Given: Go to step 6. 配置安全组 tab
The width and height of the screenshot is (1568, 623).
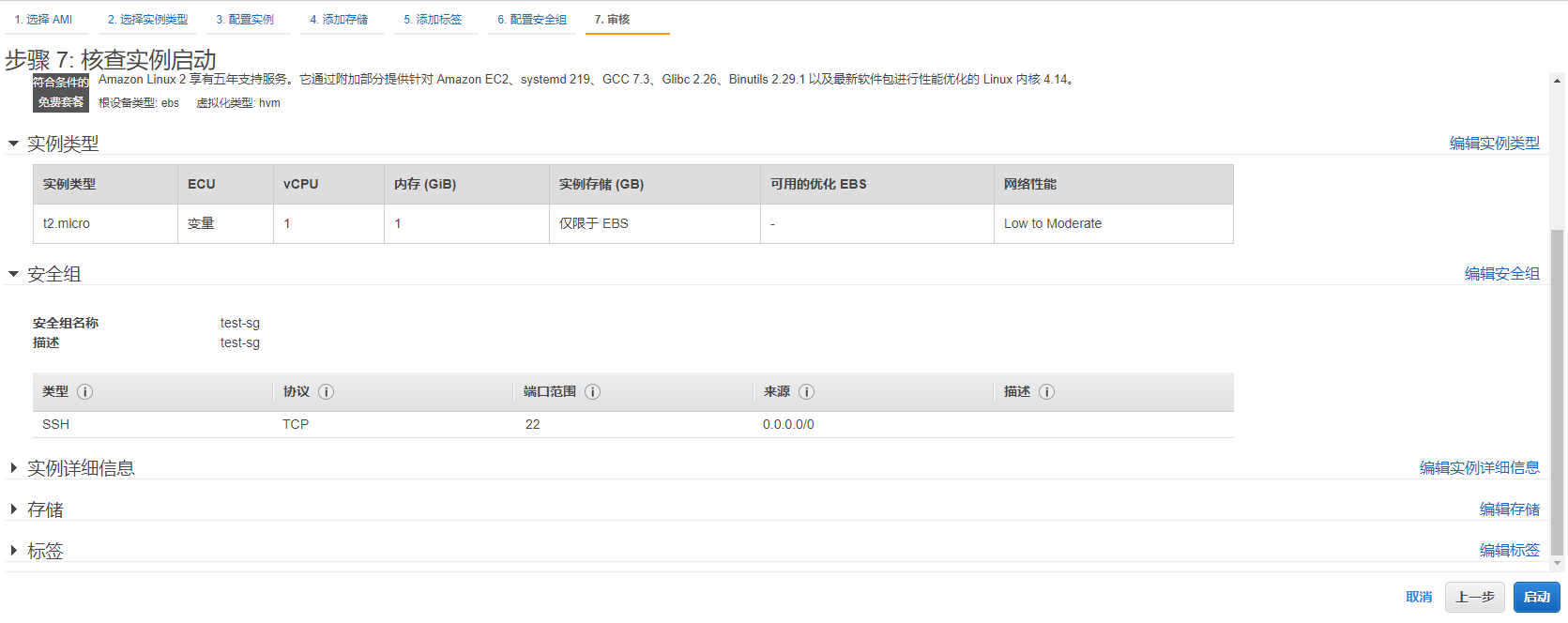Looking at the screenshot, I should click(x=532, y=20).
